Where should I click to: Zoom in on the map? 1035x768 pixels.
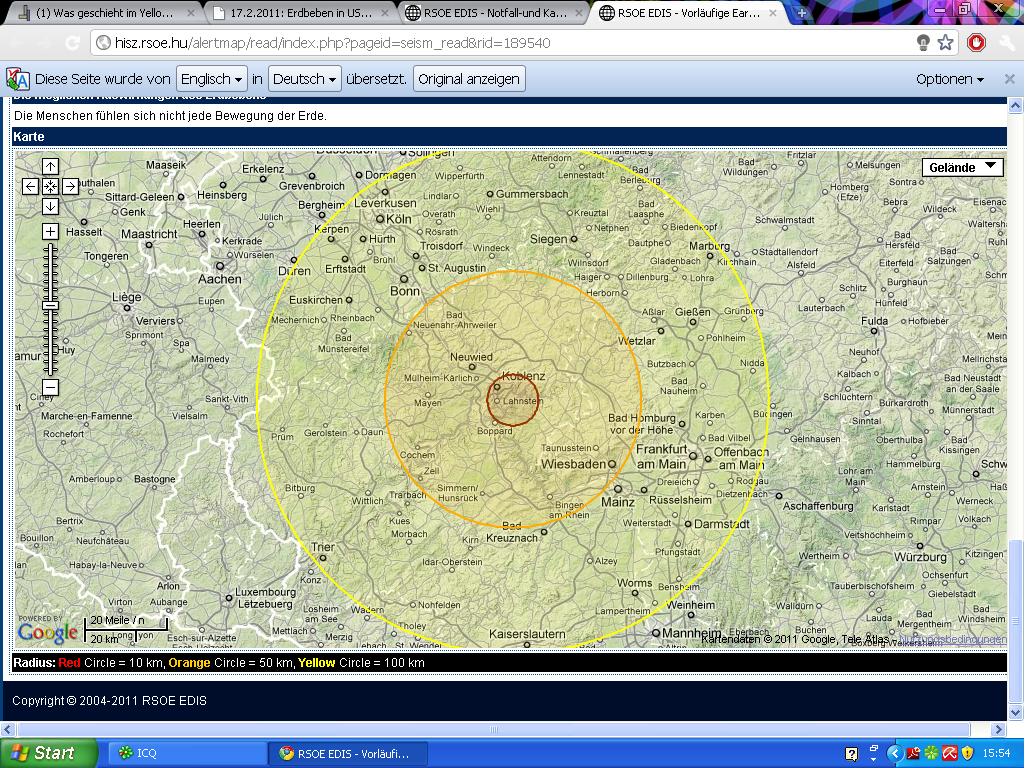click(51, 232)
